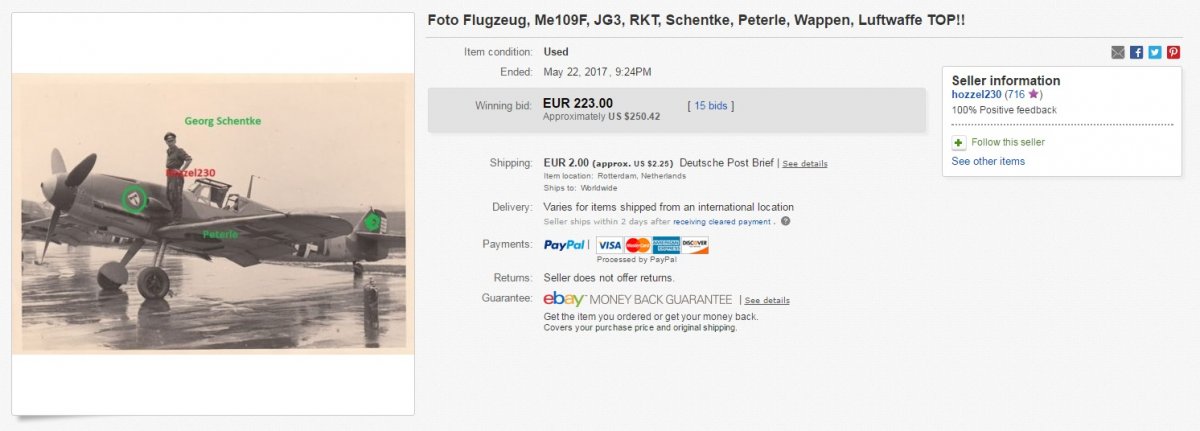Open seller profile hozzel230
The width and height of the screenshot is (1200, 431).
977,95
